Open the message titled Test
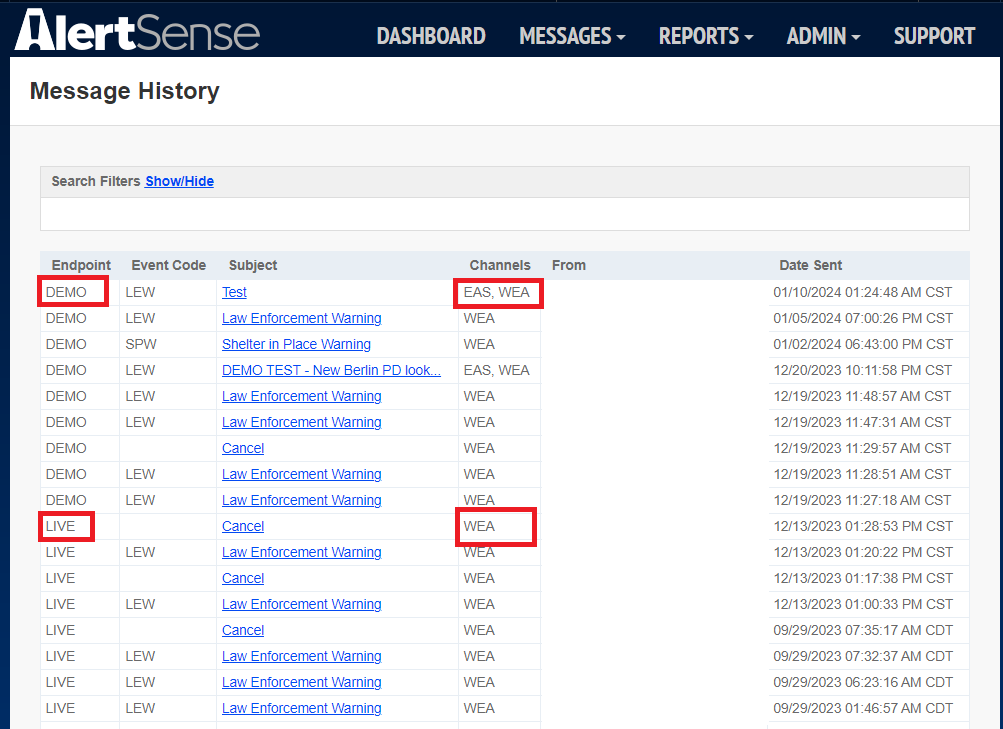 (234, 292)
